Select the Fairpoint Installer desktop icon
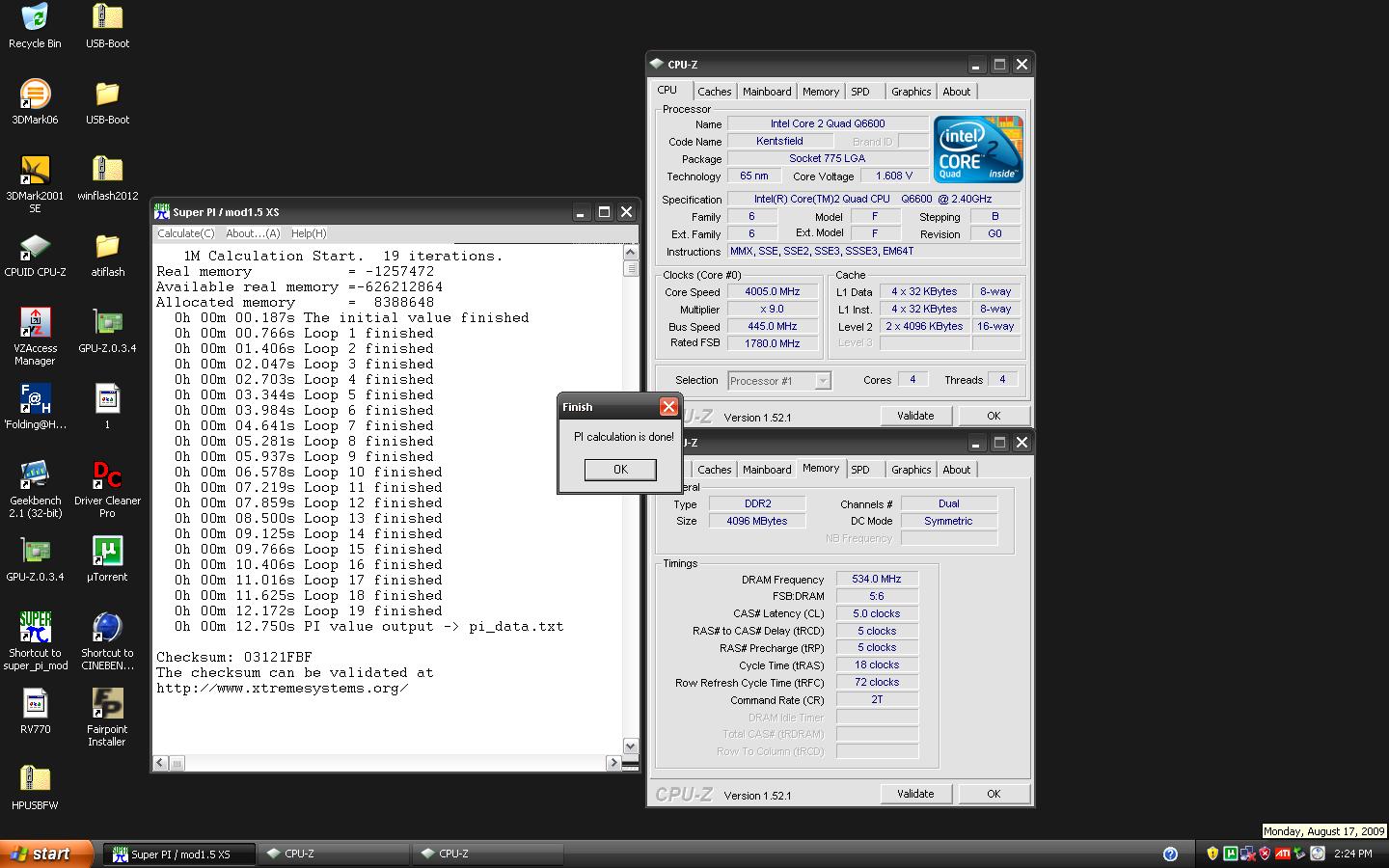 107,717
